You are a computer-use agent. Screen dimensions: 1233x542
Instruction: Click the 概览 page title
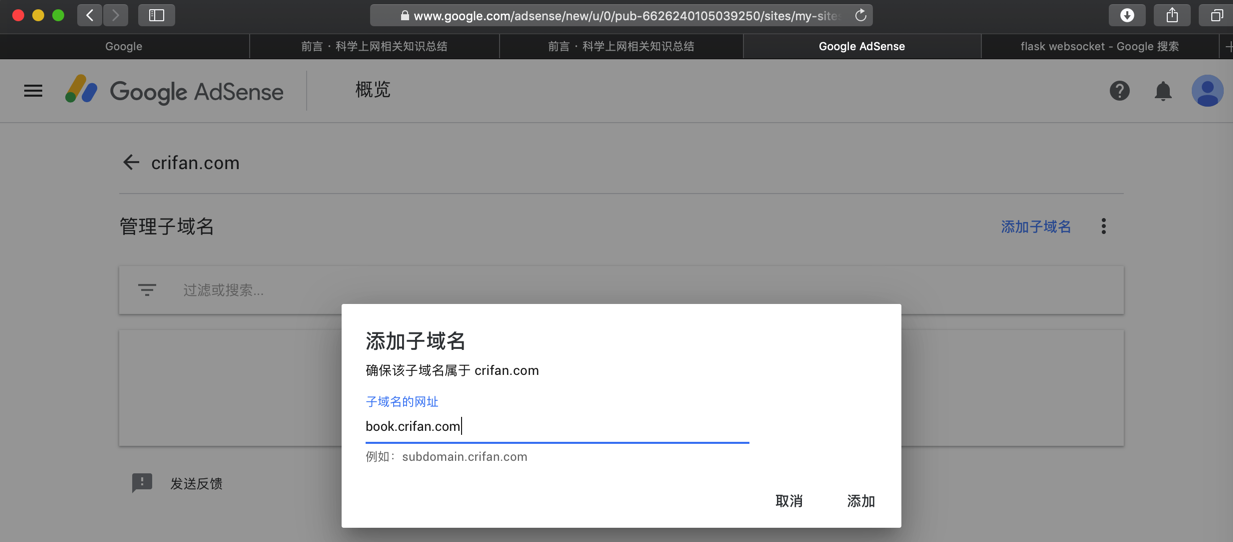pyautogui.click(x=373, y=90)
